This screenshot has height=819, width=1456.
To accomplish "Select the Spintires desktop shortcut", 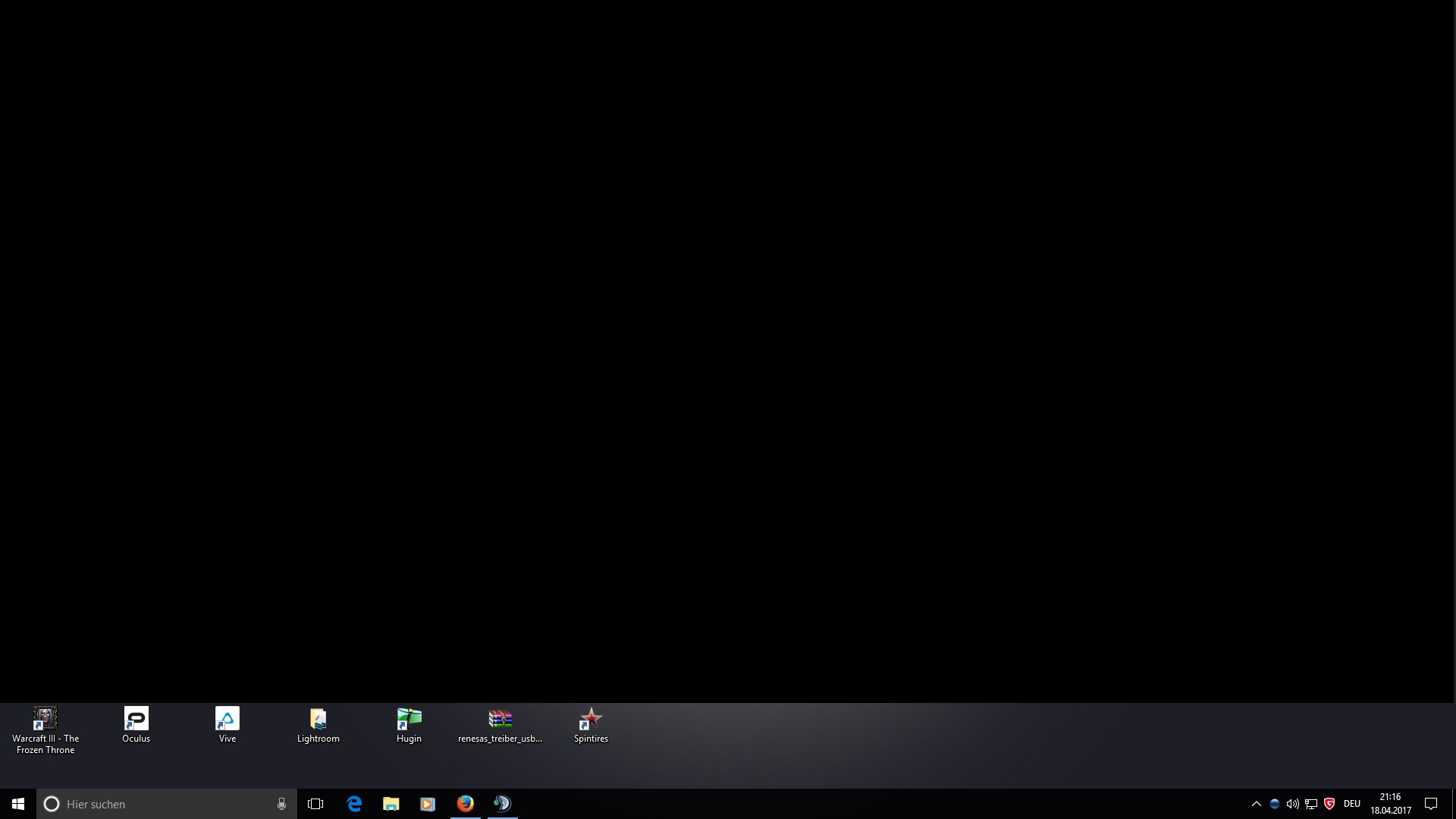I will 591,719.
